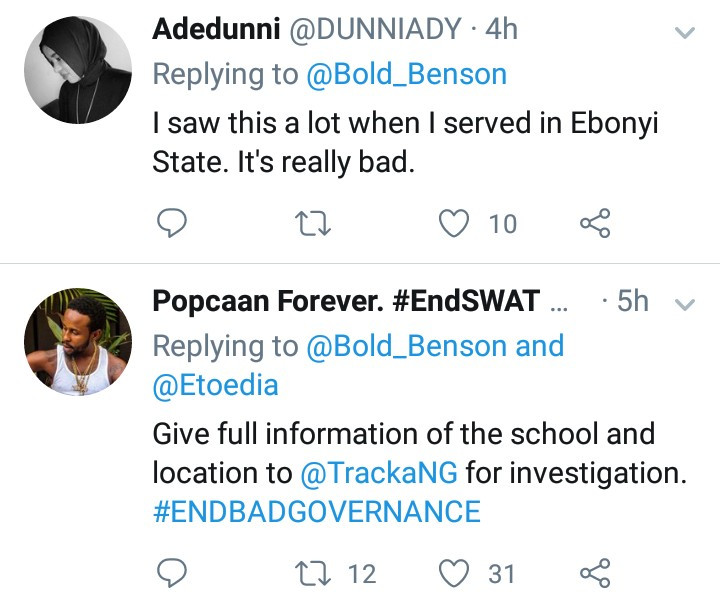The image size is (720, 597).
Task: Reply to Adedunni's tweet
Action: pos(173,223)
